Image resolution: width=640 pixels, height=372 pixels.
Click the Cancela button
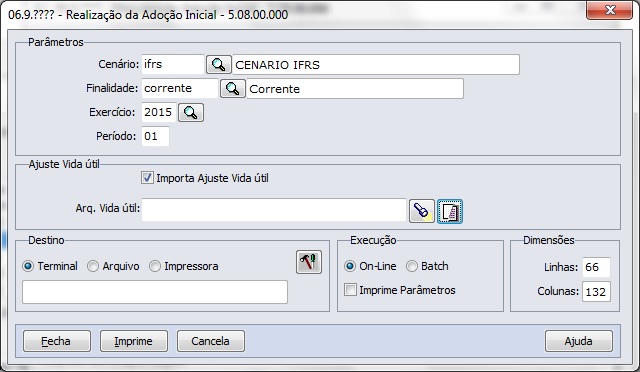click(211, 341)
